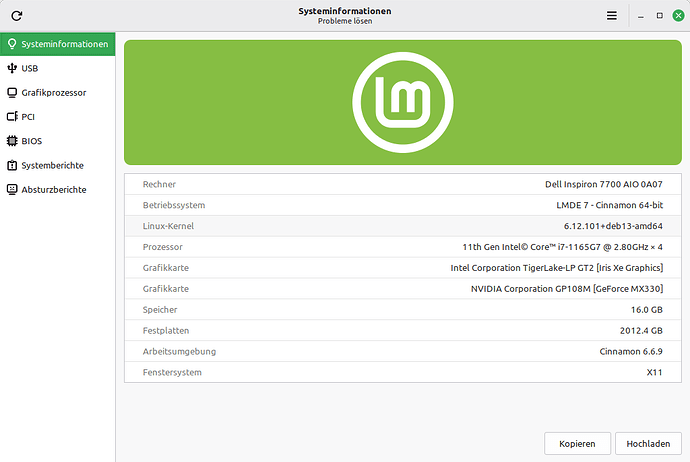Viewport: 690px width, 462px height.
Task: Click the subtitle Probleme lösen
Action: click(345, 21)
